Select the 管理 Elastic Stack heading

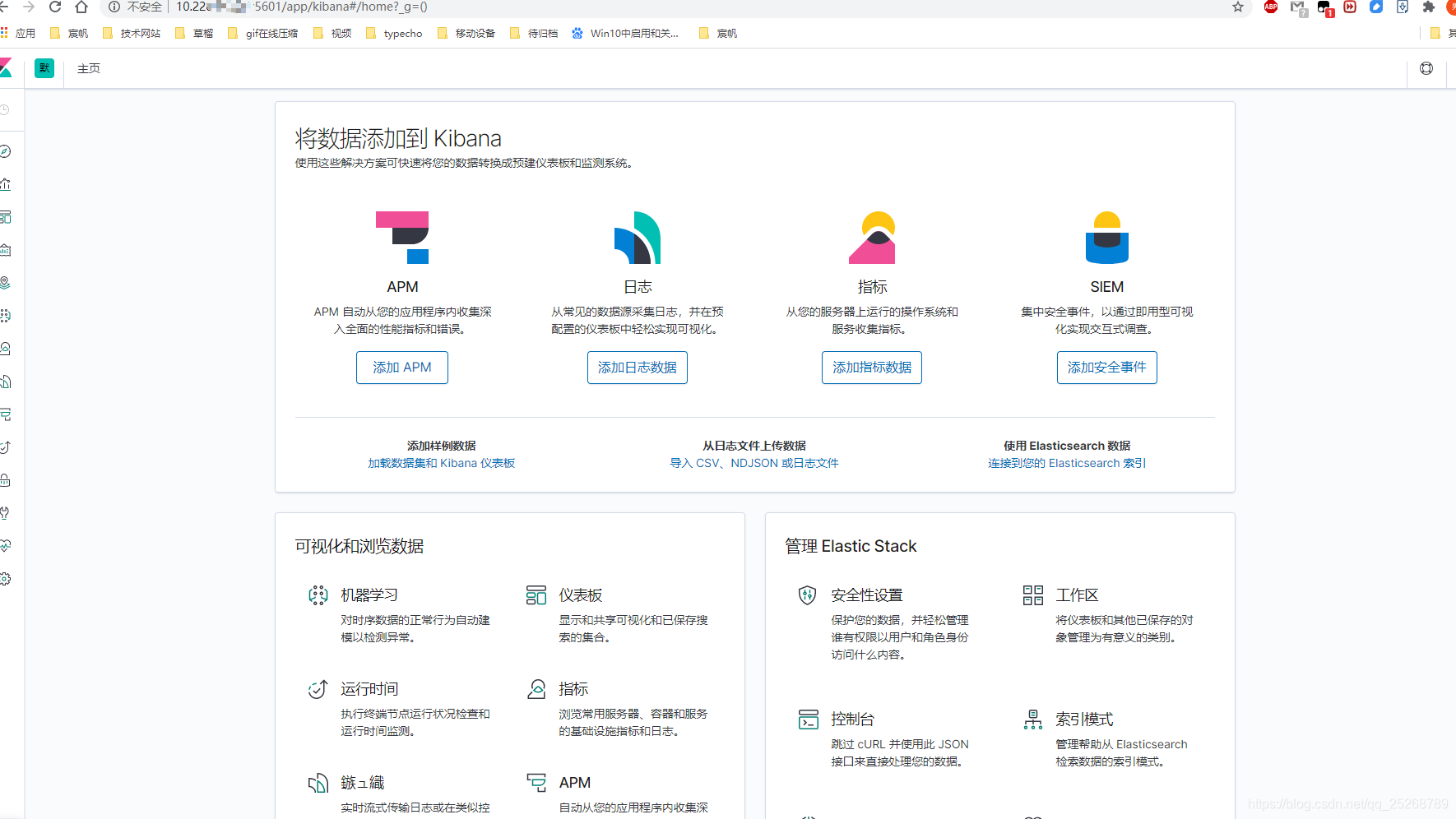click(x=851, y=546)
